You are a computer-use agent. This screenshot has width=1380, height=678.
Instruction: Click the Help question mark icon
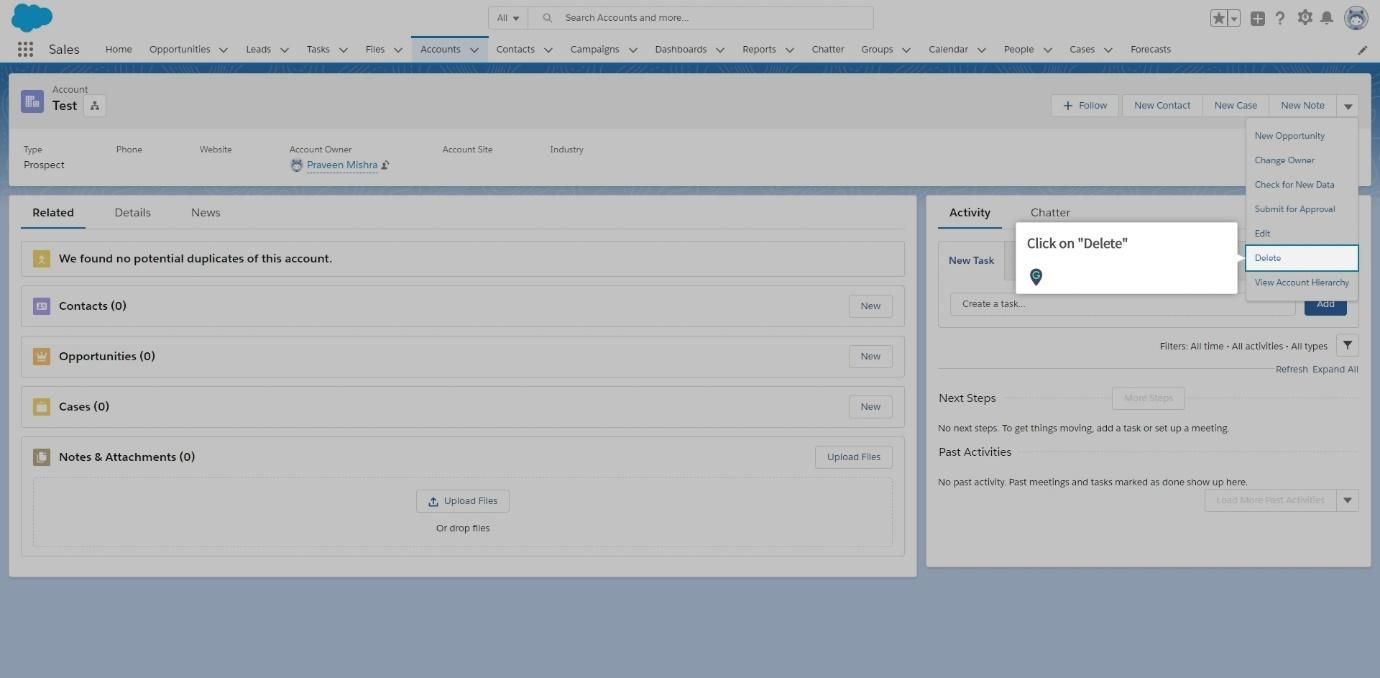click(1280, 18)
